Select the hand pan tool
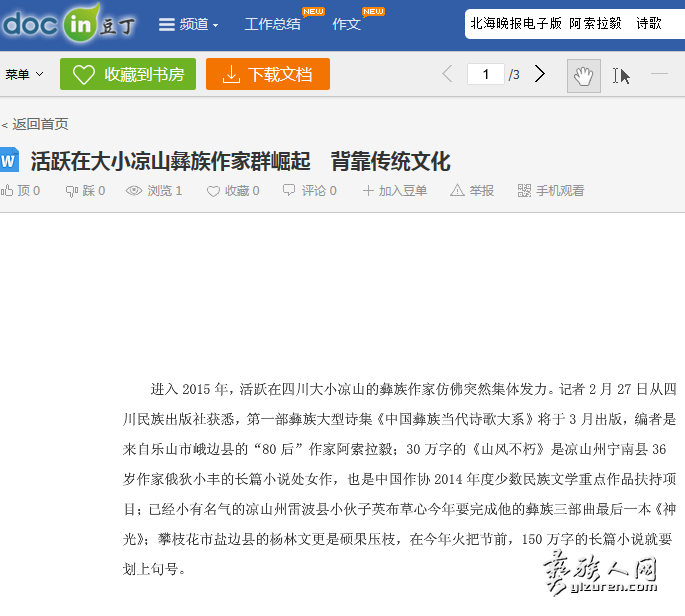Image resolution: width=685 pixels, height=616 pixels. [x=584, y=75]
